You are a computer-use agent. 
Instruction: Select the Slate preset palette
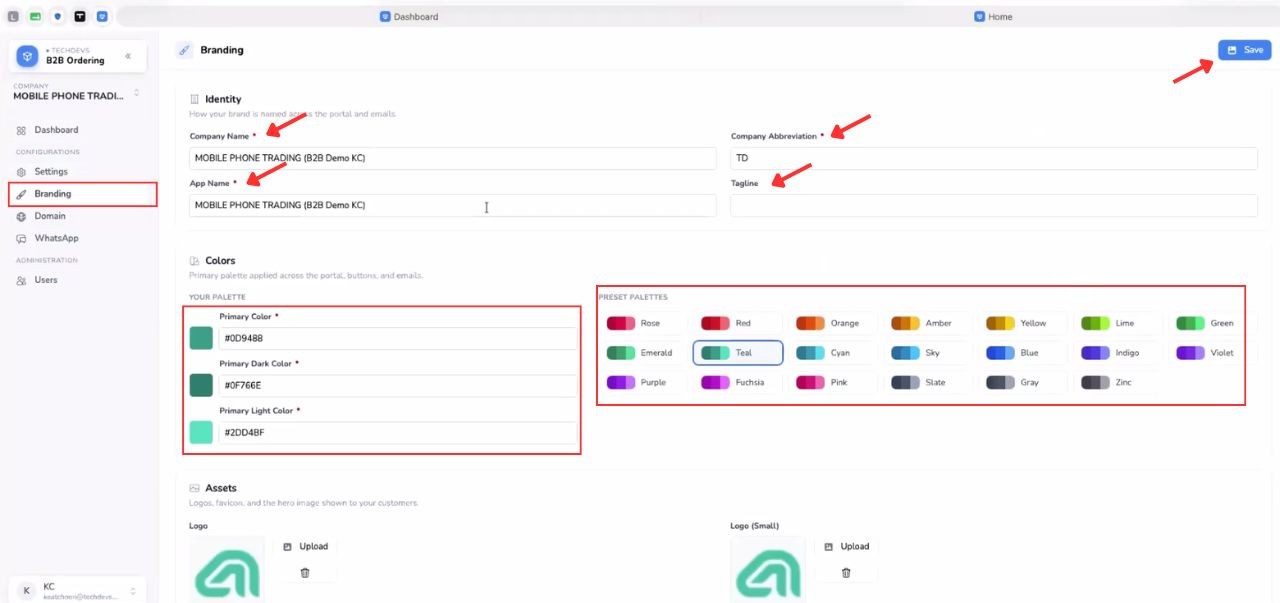coord(928,382)
